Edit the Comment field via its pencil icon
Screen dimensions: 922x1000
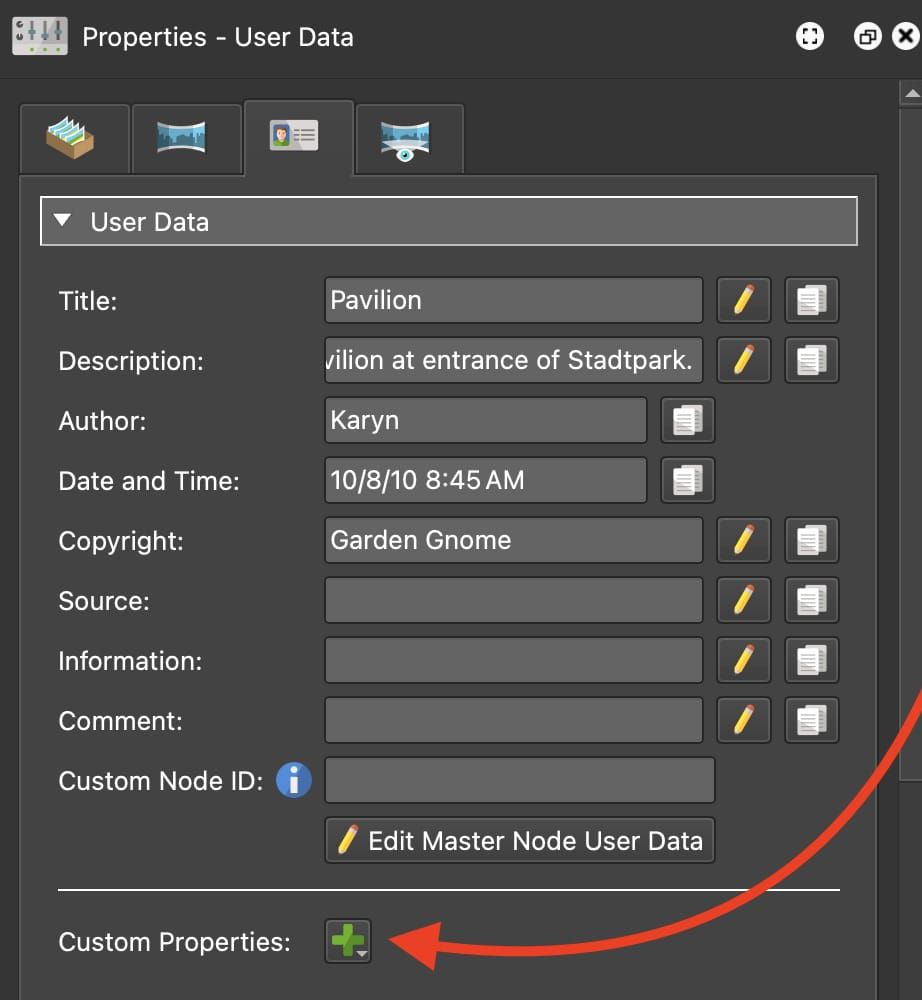pos(743,720)
